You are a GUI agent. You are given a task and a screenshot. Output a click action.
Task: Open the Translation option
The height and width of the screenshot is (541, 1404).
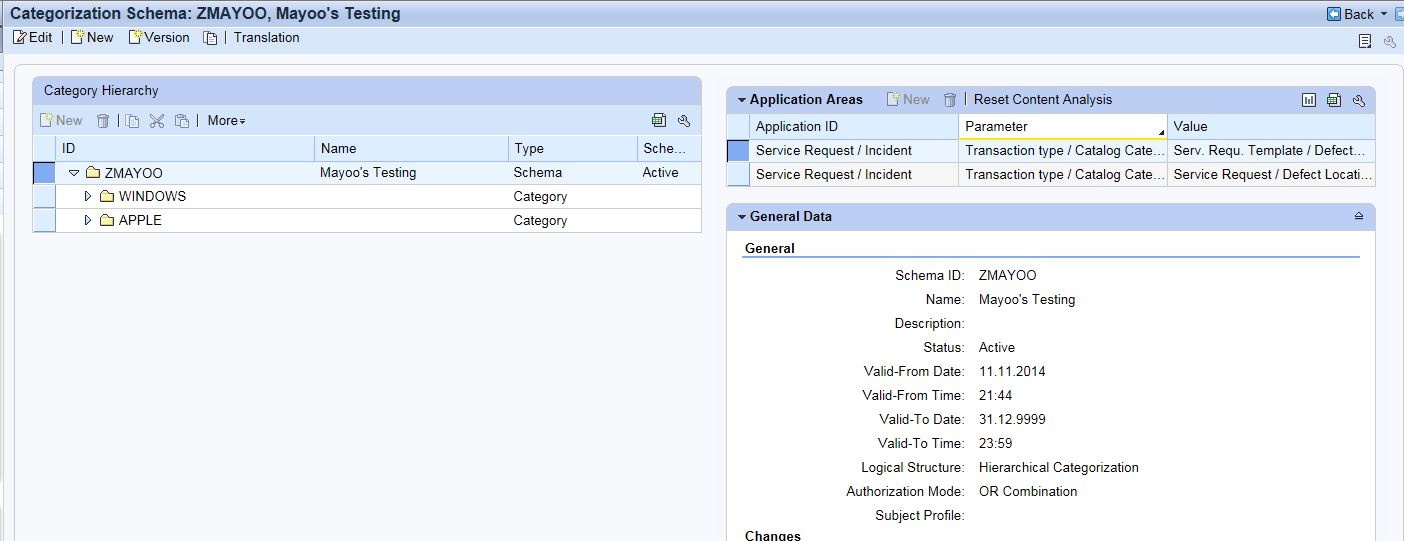click(266, 37)
